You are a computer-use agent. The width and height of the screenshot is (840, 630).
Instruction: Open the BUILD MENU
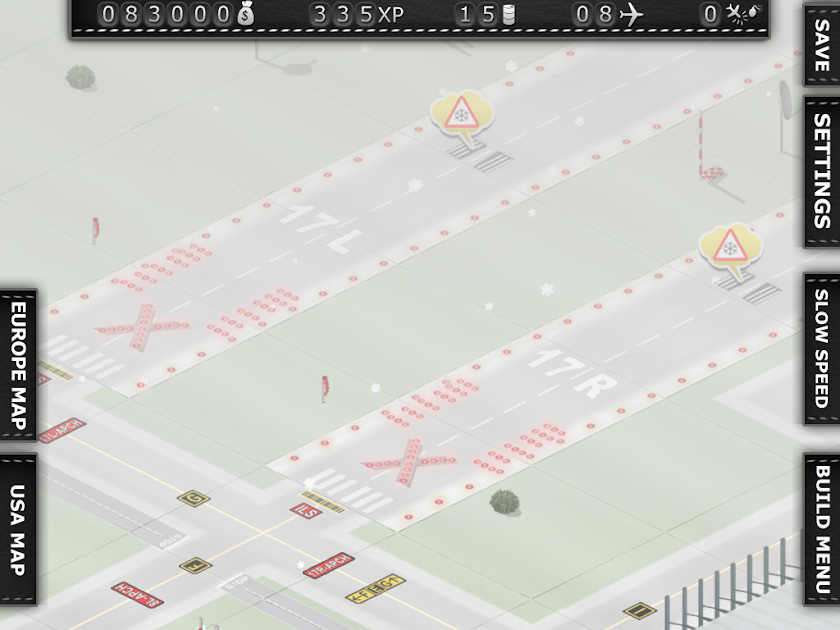coord(821,529)
